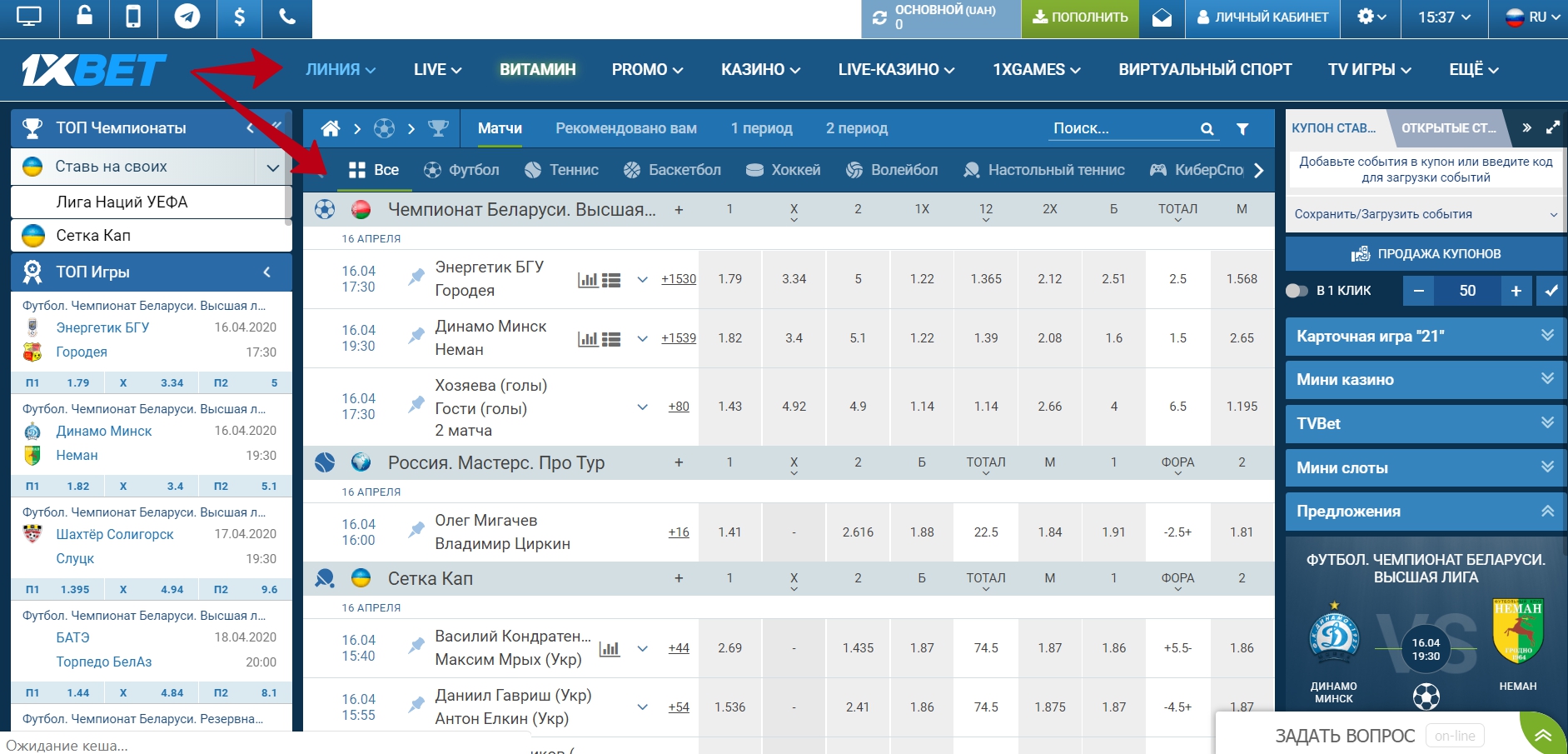
Task: Select the Хоккей sport filter
Action: [783, 170]
